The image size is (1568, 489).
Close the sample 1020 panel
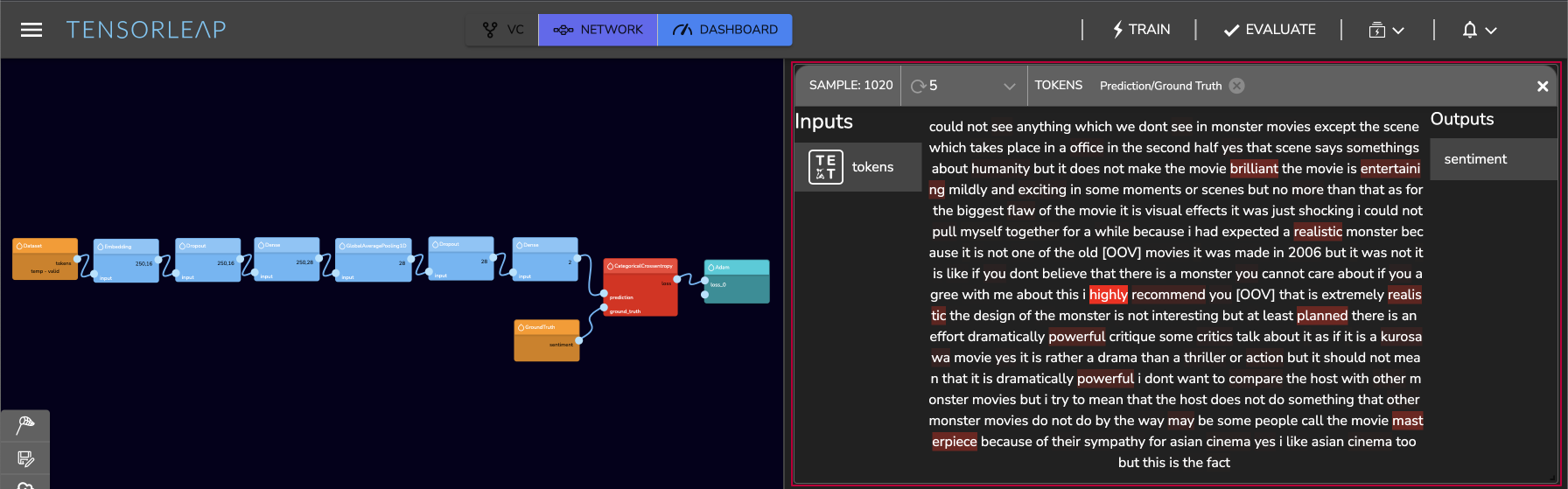[x=1543, y=87]
